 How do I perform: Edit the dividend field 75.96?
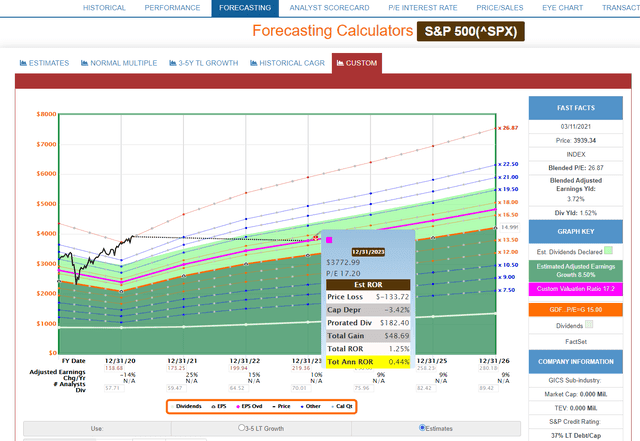[x=364, y=388]
